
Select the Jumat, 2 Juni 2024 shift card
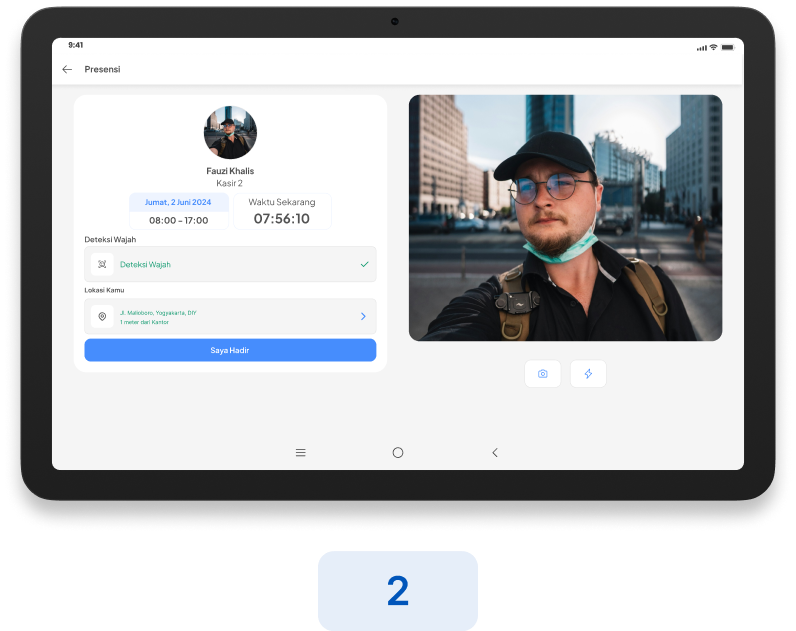click(179, 211)
